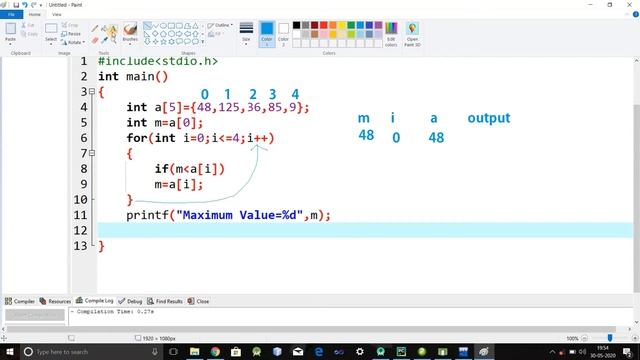Open Google Chrome from the taskbar
Image resolution: width=640 pixels, height=360 pixels.
215,351
